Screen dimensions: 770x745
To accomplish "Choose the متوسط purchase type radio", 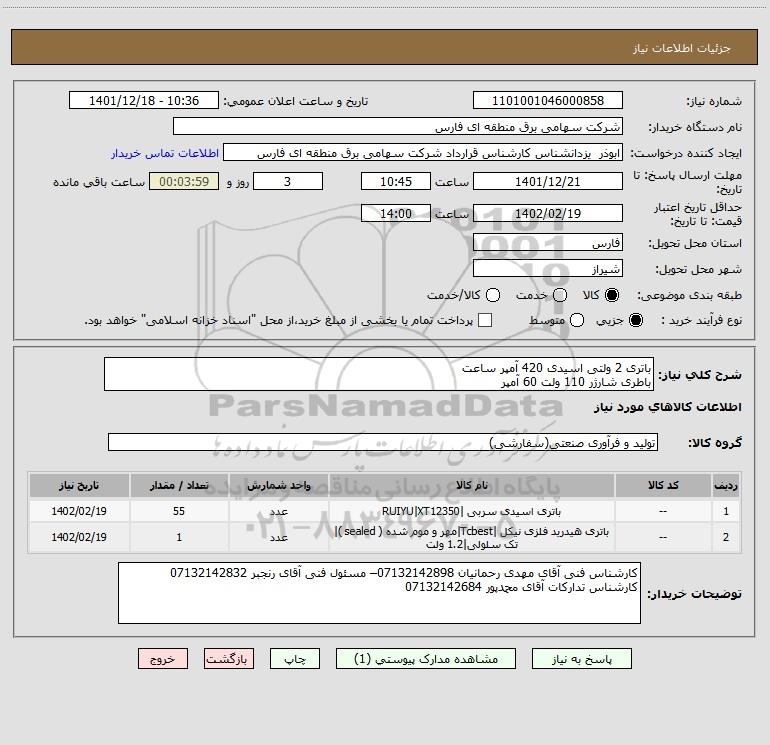I will [x=577, y=320].
